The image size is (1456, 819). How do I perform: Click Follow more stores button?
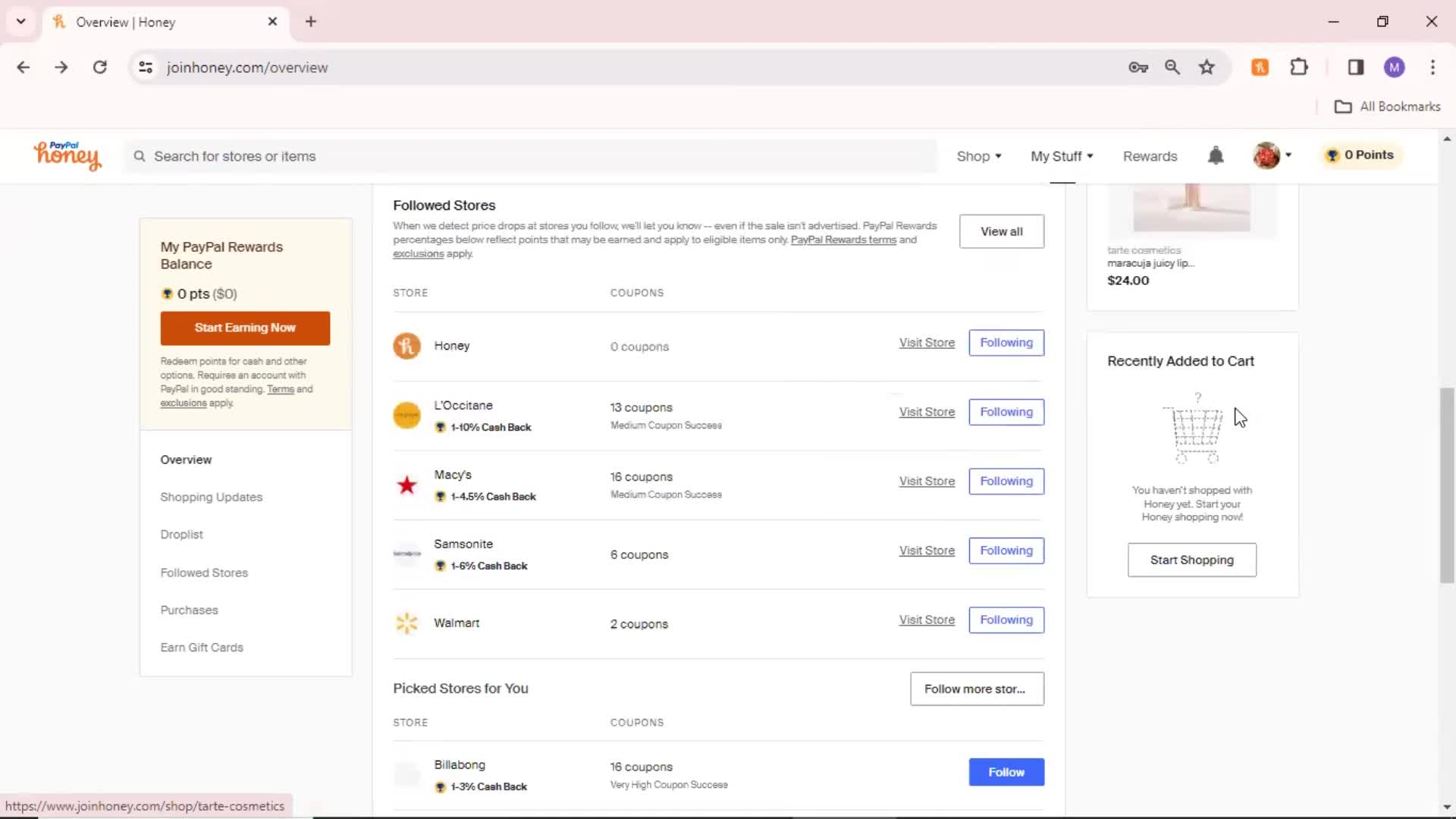(x=977, y=689)
